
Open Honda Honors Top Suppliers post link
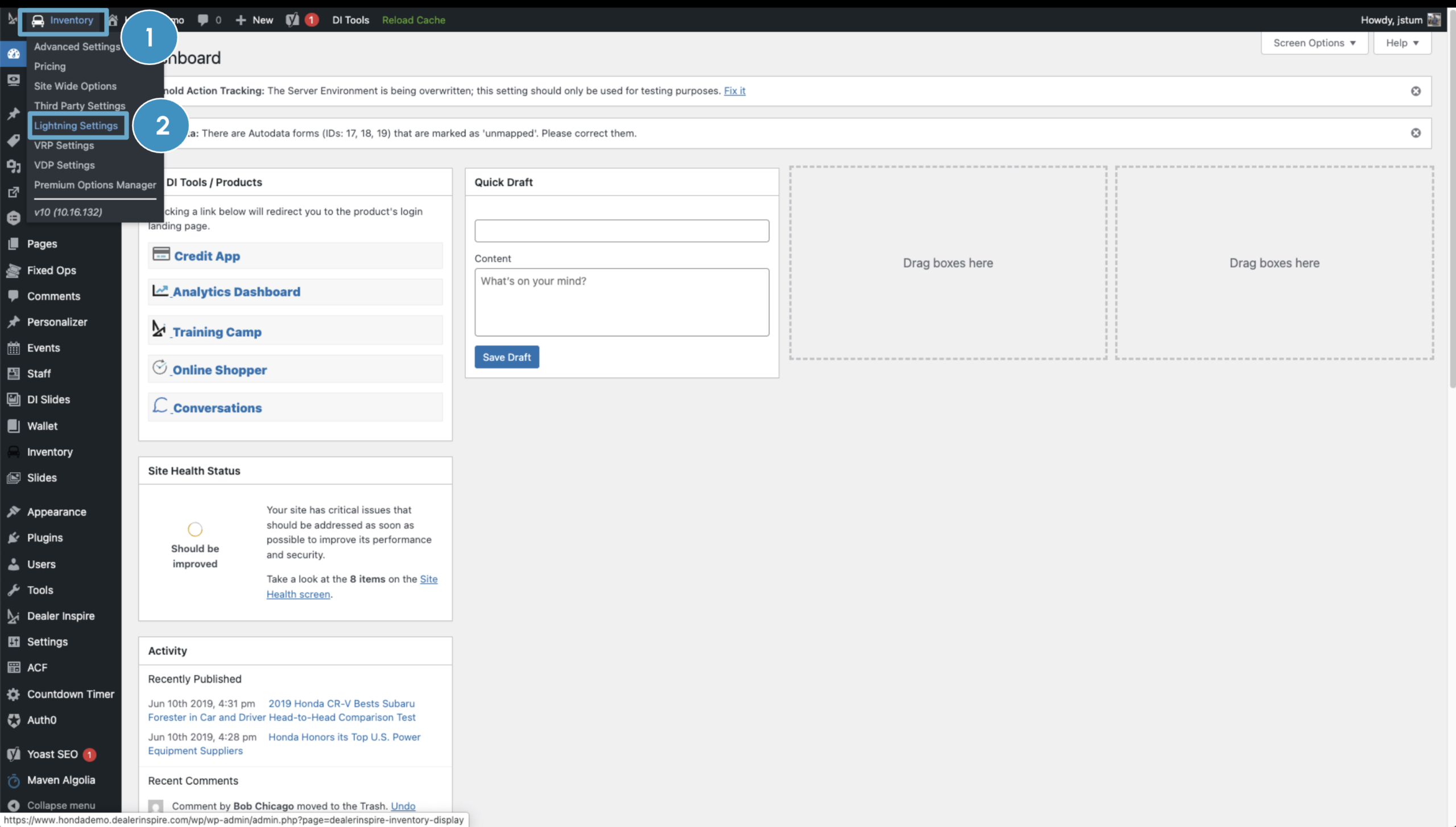tap(284, 743)
